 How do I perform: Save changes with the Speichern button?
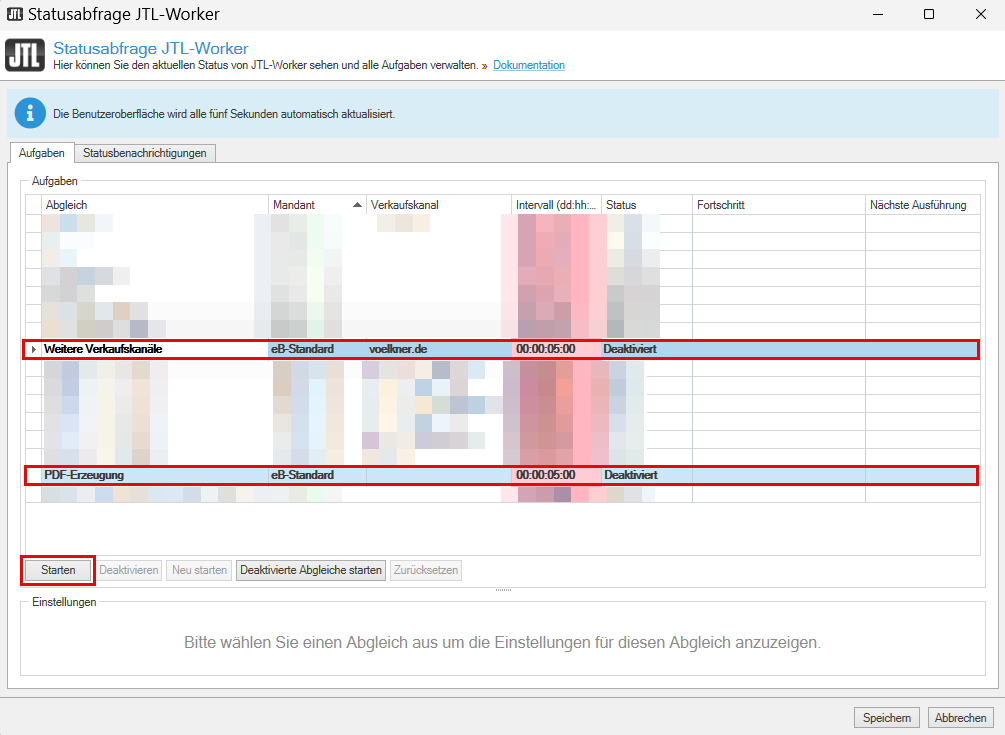[x=886, y=717]
